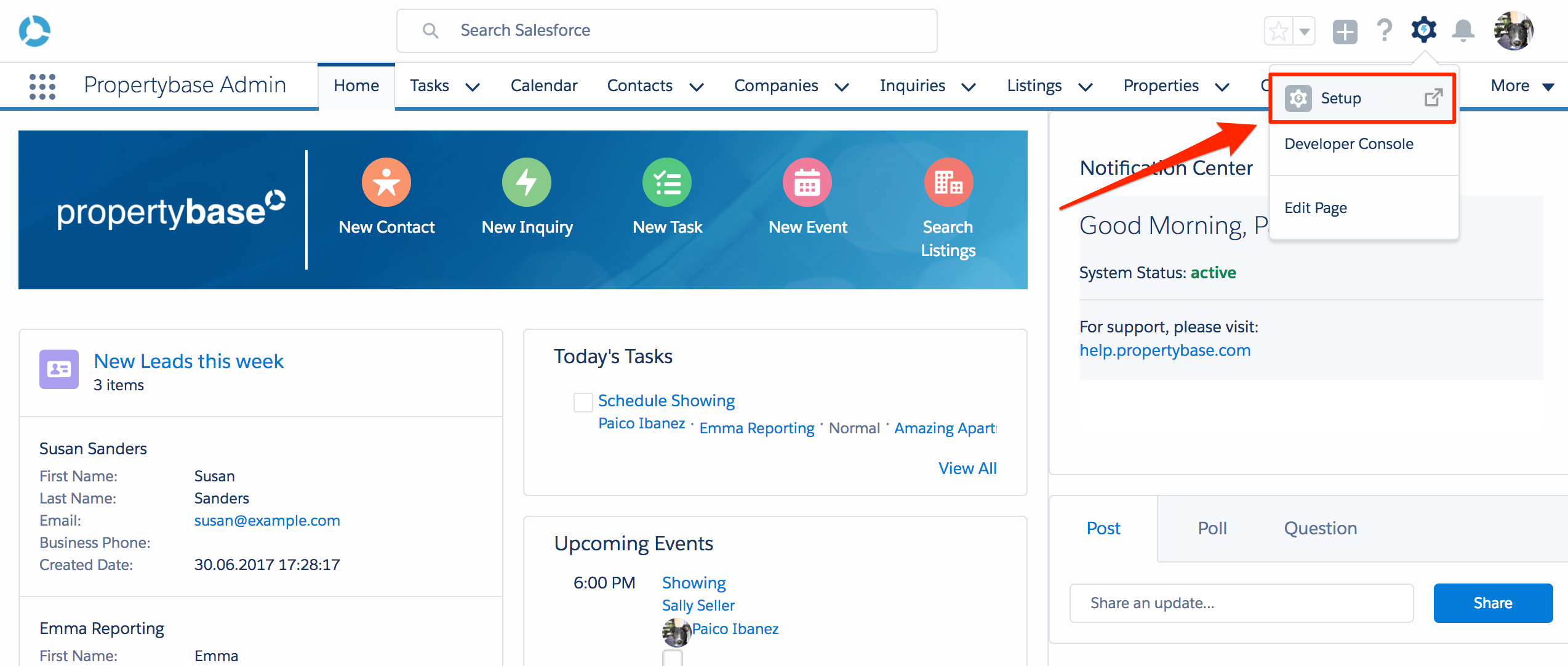Open the Help question mark icon
Viewport: 1568px width, 666px height.
(x=1385, y=30)
